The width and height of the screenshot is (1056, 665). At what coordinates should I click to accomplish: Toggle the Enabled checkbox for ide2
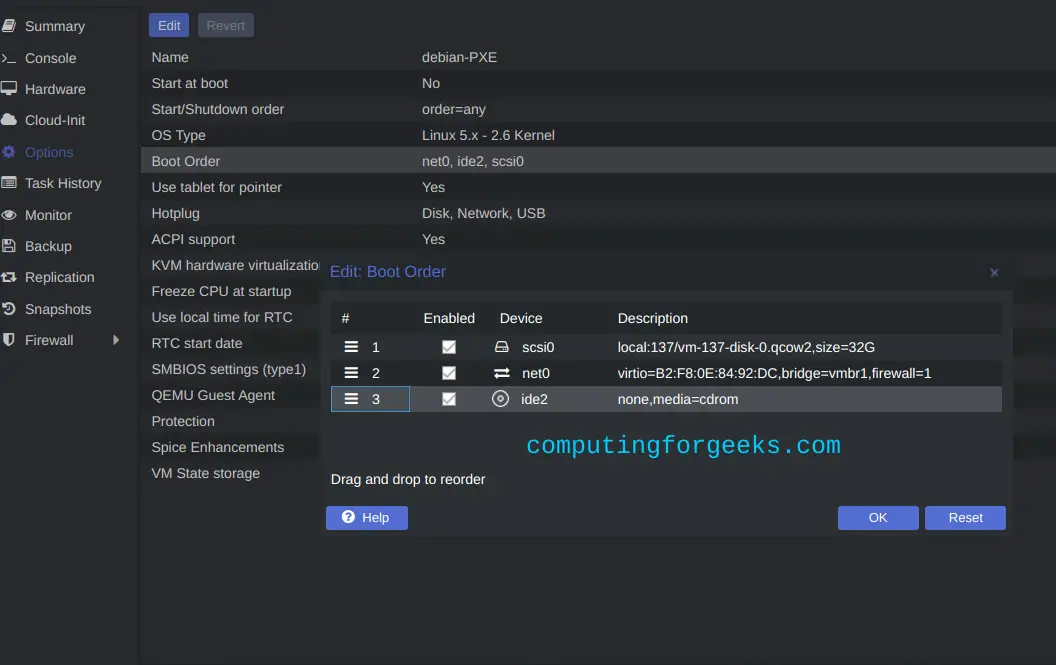click(449, 399)
